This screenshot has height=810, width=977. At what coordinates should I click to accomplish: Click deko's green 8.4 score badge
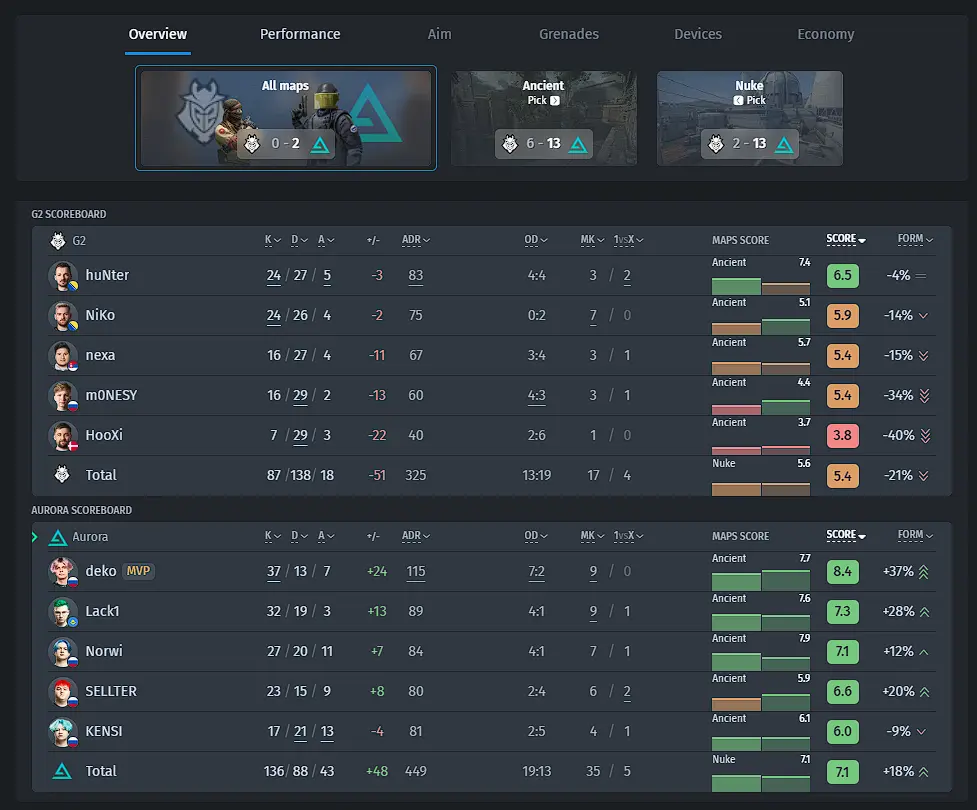point(842,572)
